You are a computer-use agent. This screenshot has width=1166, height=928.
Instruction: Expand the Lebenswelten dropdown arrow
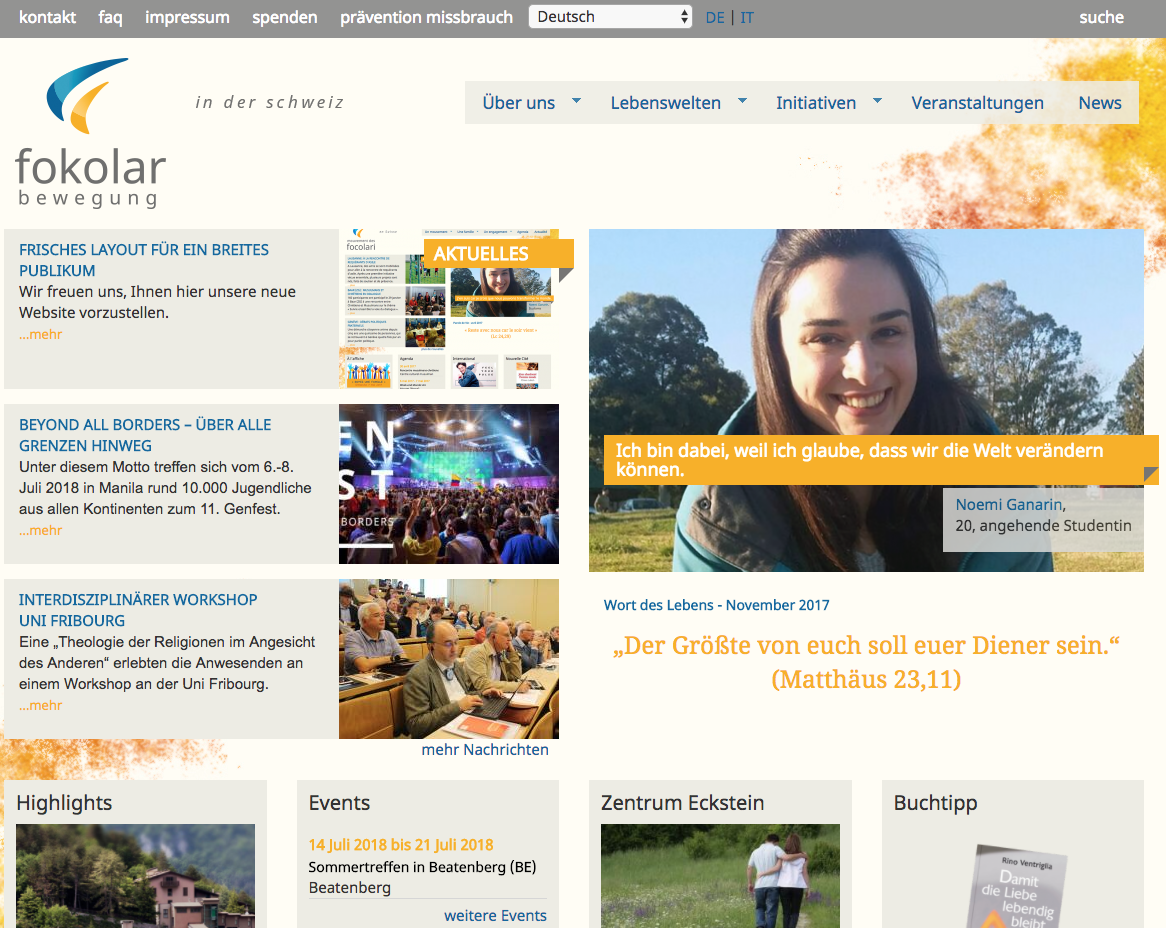point(742,100)
